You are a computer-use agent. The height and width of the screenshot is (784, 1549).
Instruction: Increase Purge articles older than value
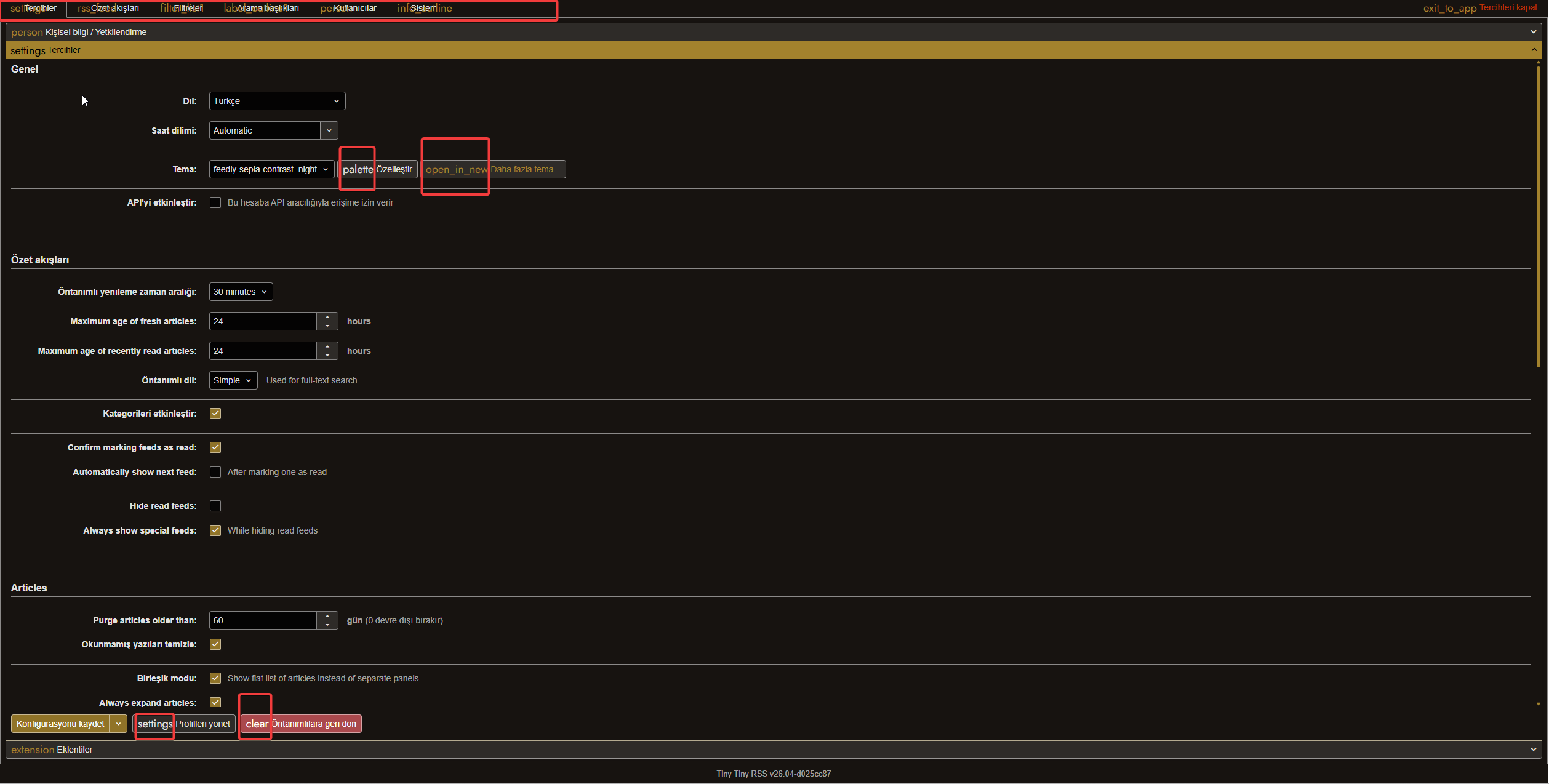[327, 616]
